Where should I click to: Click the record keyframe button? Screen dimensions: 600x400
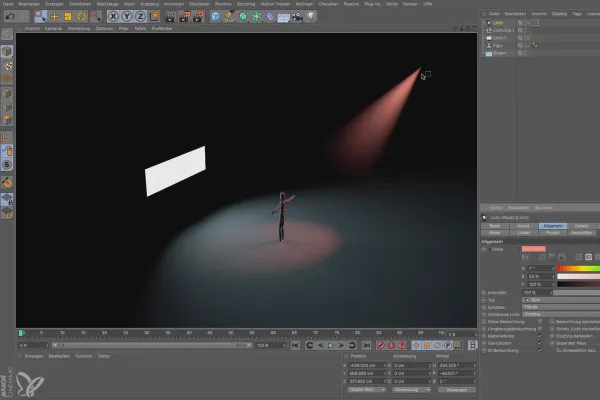[380, 345]
